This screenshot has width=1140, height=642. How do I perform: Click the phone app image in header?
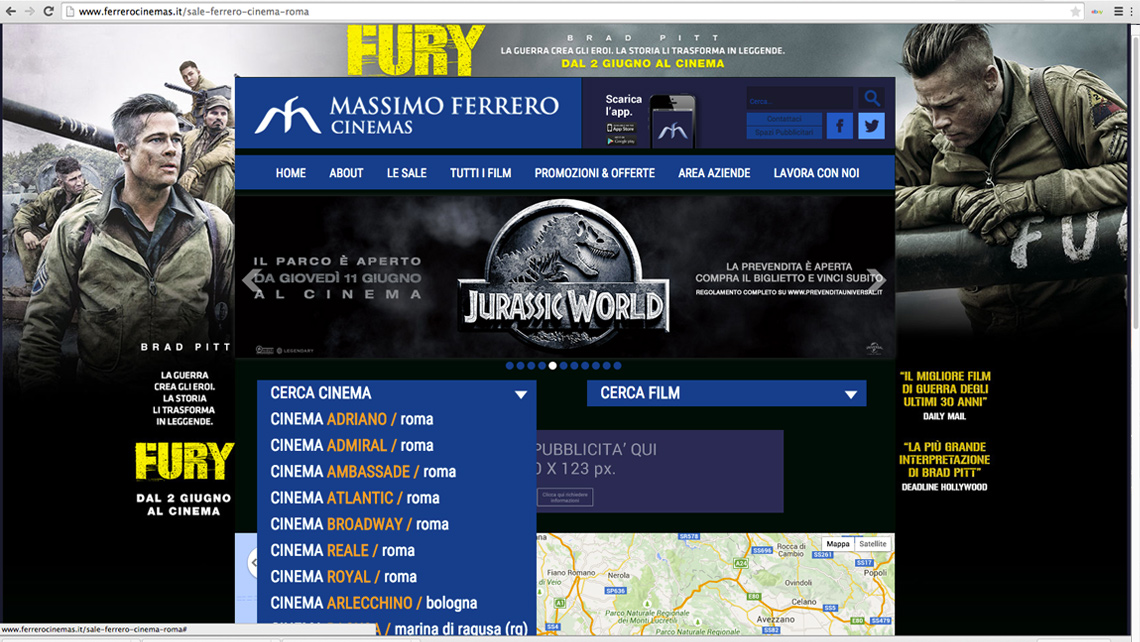tap(673, 121)
